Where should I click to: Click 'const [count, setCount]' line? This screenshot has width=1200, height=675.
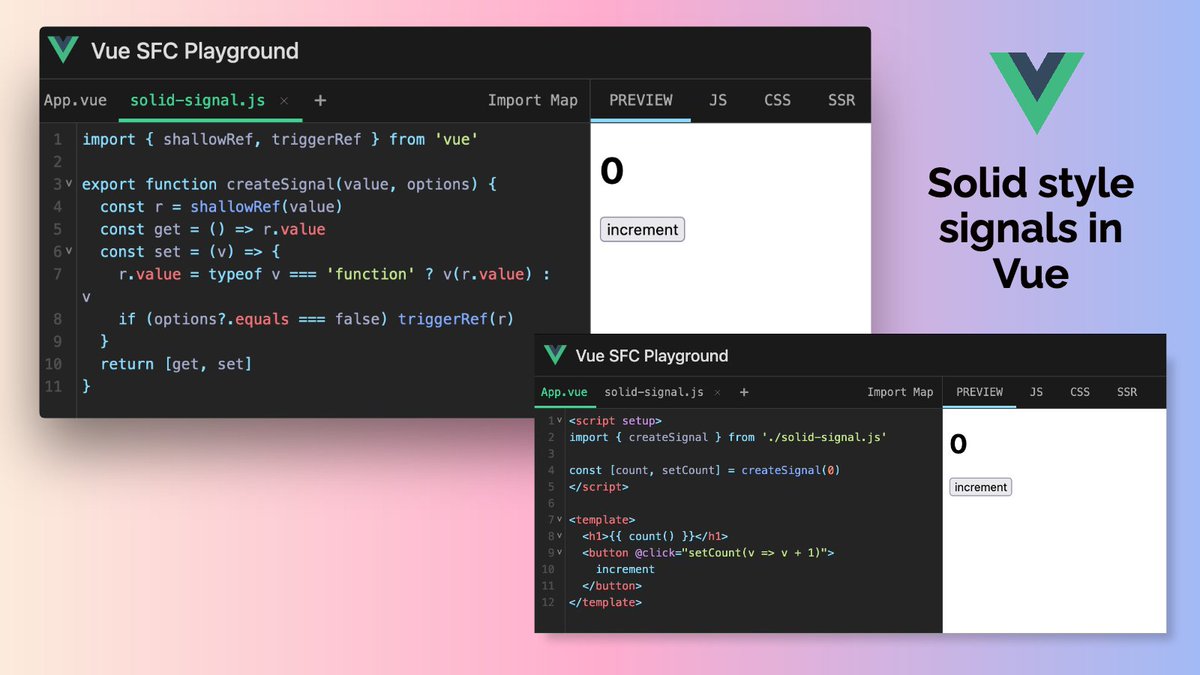tap(704, 470)
